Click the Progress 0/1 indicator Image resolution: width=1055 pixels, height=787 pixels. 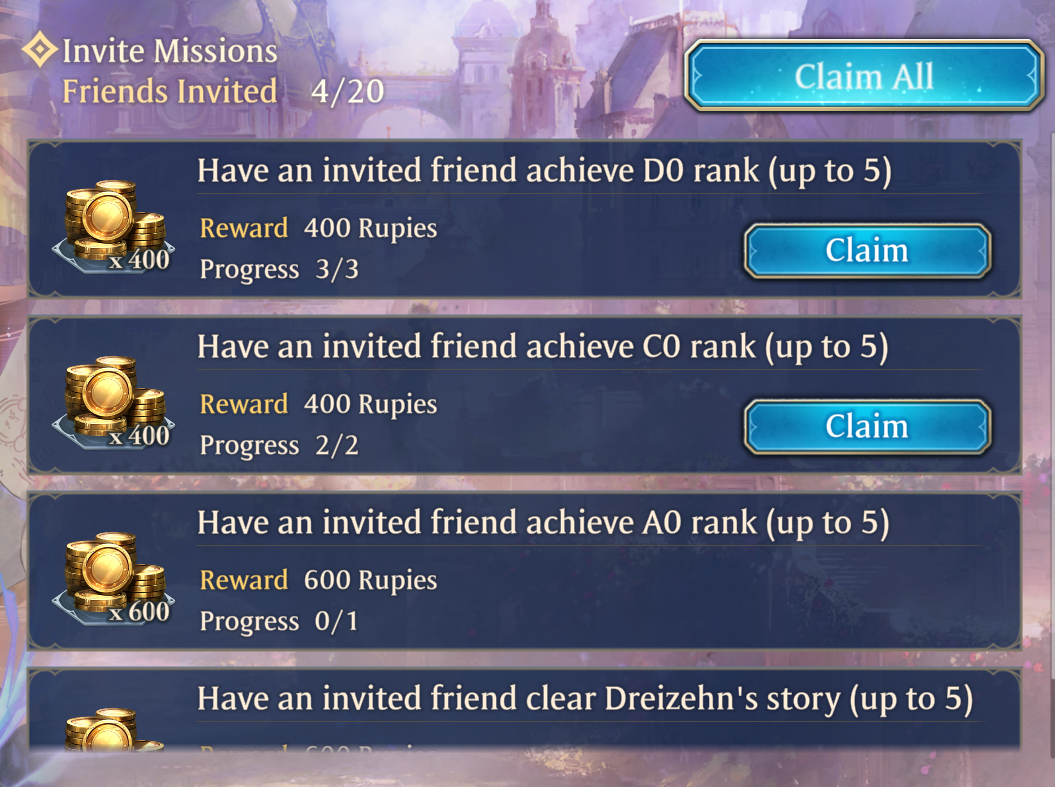(279, 622)
